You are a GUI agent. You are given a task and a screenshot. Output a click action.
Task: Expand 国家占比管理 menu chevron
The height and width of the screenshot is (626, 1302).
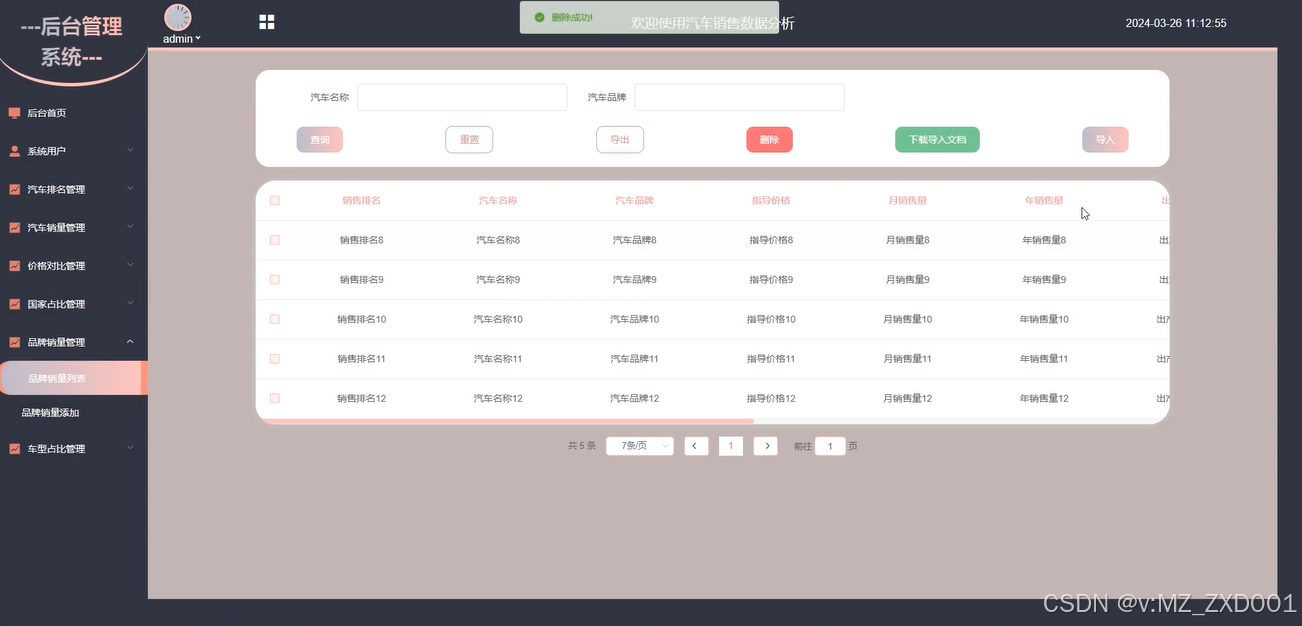[130, 304]
